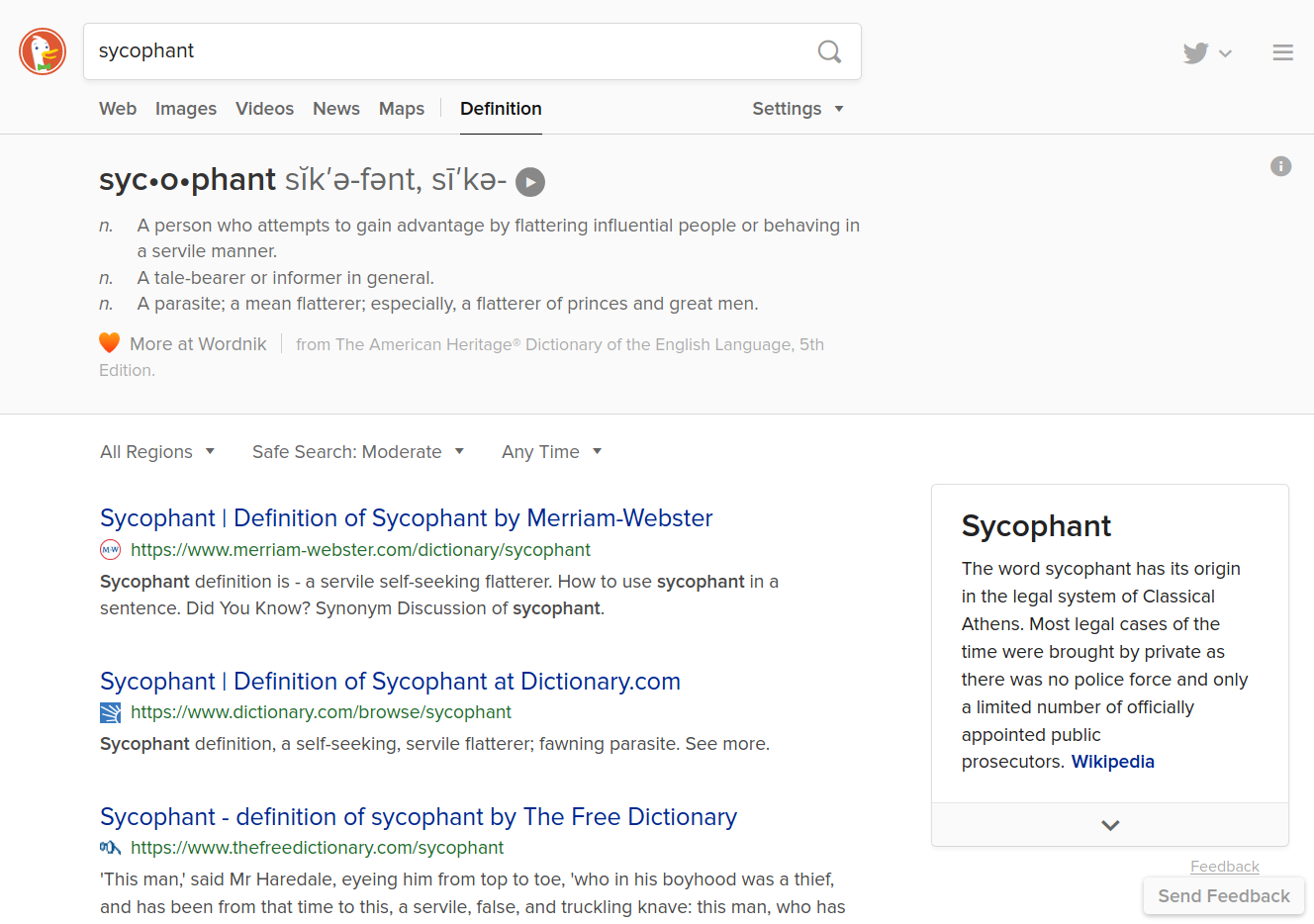Switch to the News tab
Screen dimensions: 1314x924
tap(336, 109)
